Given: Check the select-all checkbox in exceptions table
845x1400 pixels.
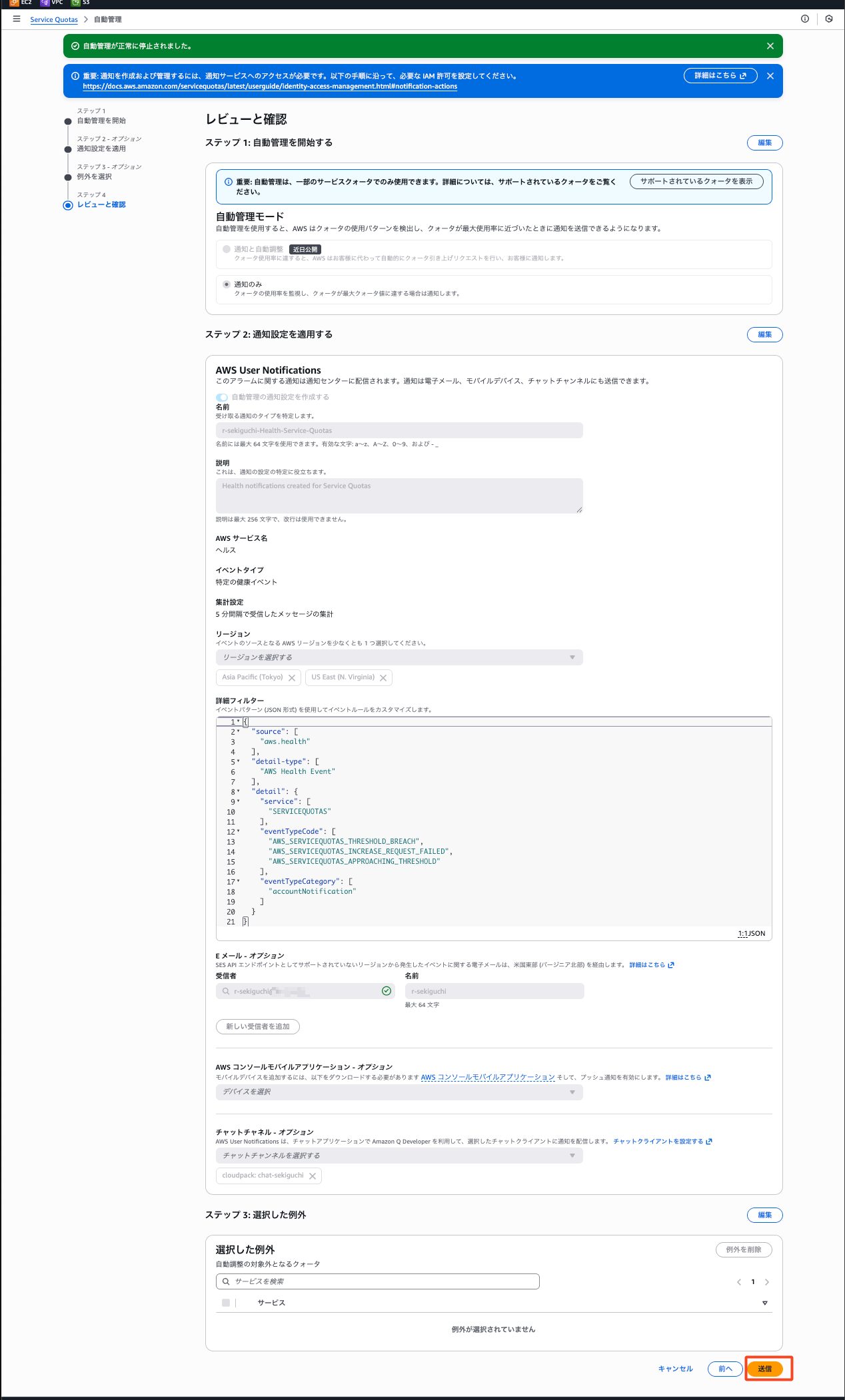Looking at the screenshot, I should 226,1303.
